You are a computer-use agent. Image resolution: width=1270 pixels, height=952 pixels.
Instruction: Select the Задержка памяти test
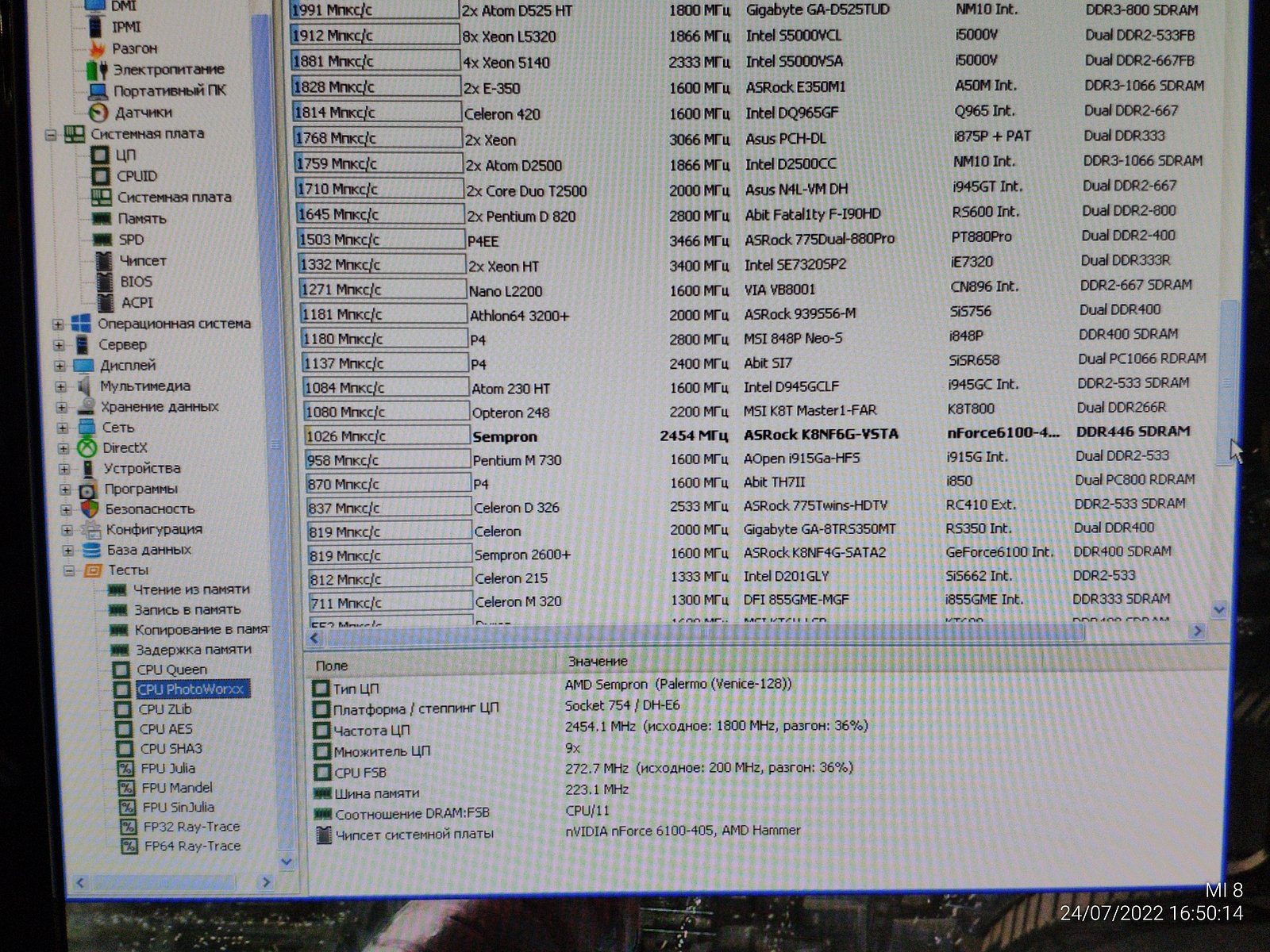[x=193, y=650]
